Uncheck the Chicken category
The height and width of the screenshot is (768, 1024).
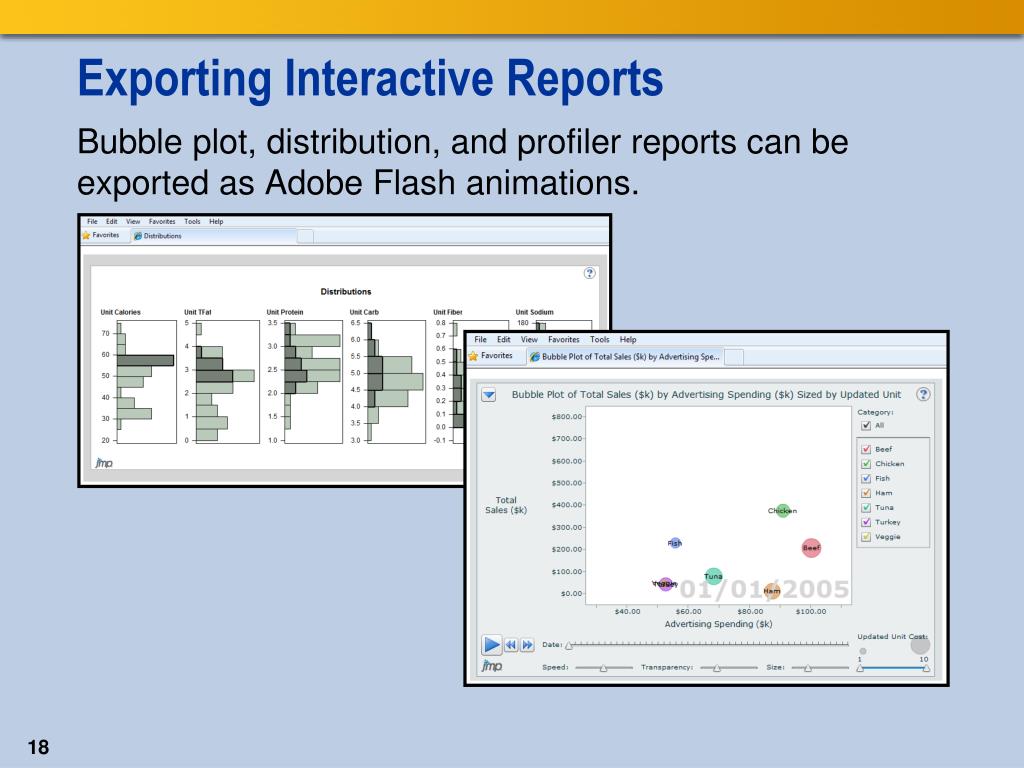(x=866, y=464)
